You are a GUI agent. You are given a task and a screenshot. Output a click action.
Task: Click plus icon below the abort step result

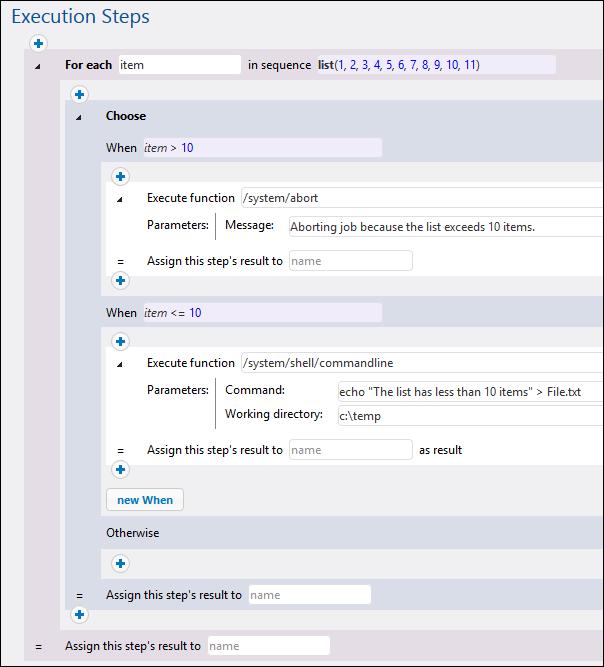120,281
